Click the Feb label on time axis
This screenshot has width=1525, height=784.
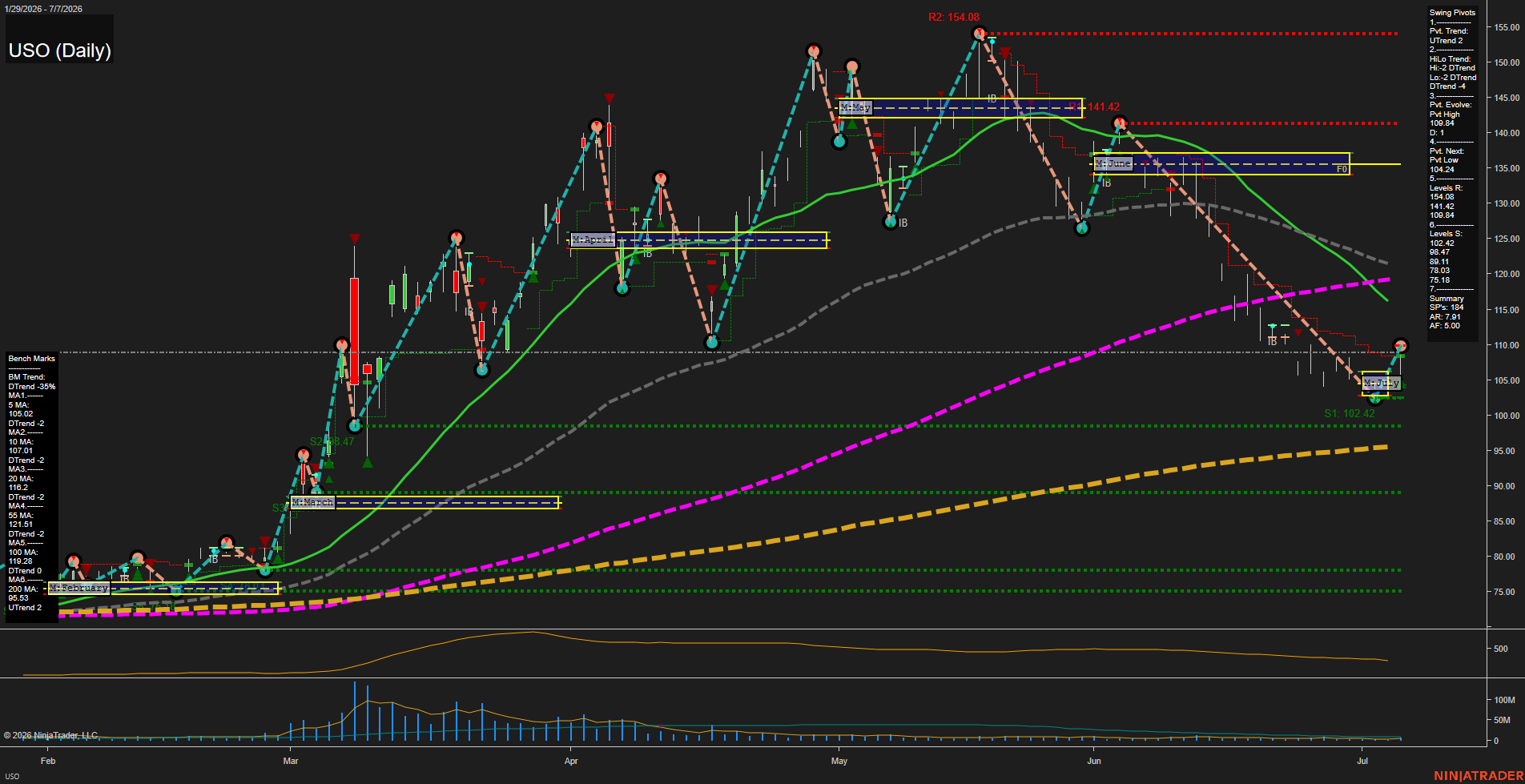coord(48,761)
